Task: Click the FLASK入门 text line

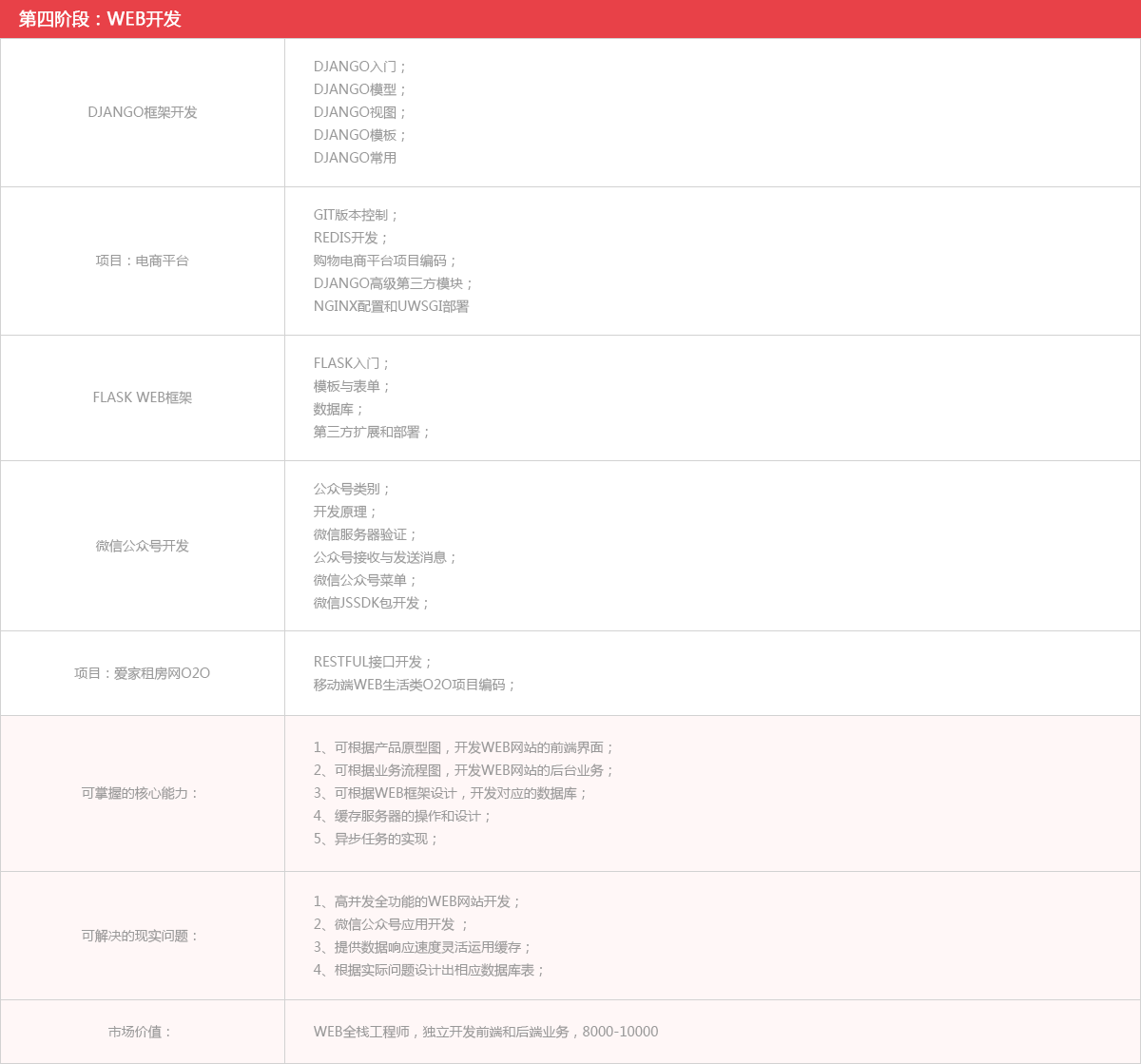Action: click(x=352, y=363)
